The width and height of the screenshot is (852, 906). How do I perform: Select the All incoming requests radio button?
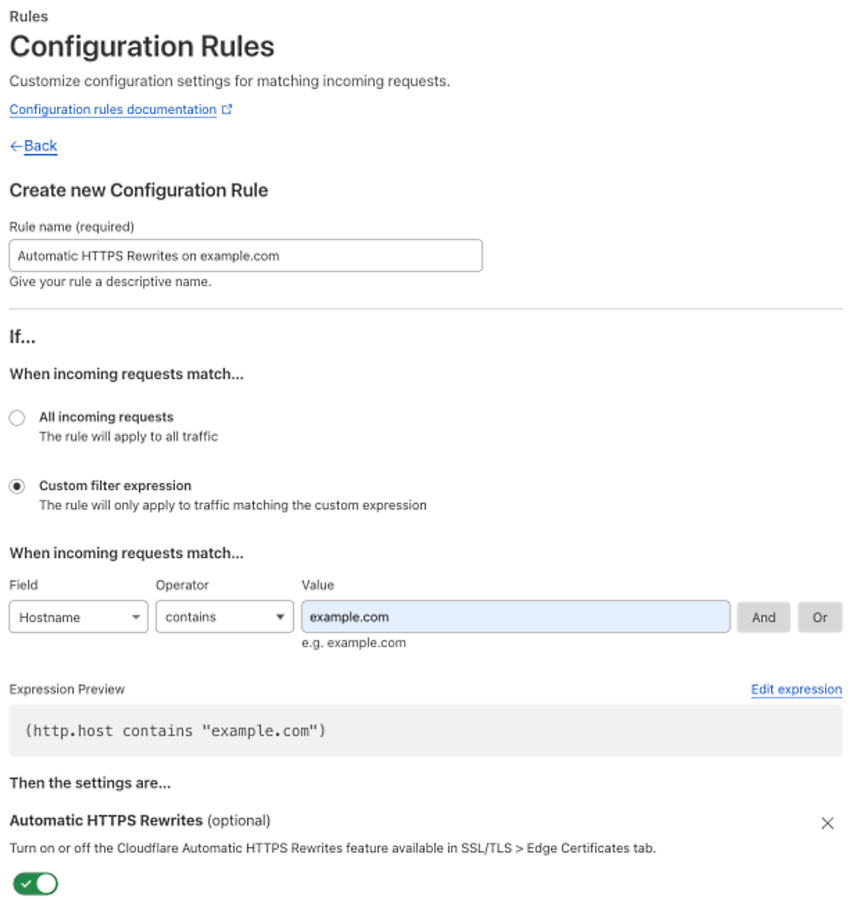(x=15, y=417)
